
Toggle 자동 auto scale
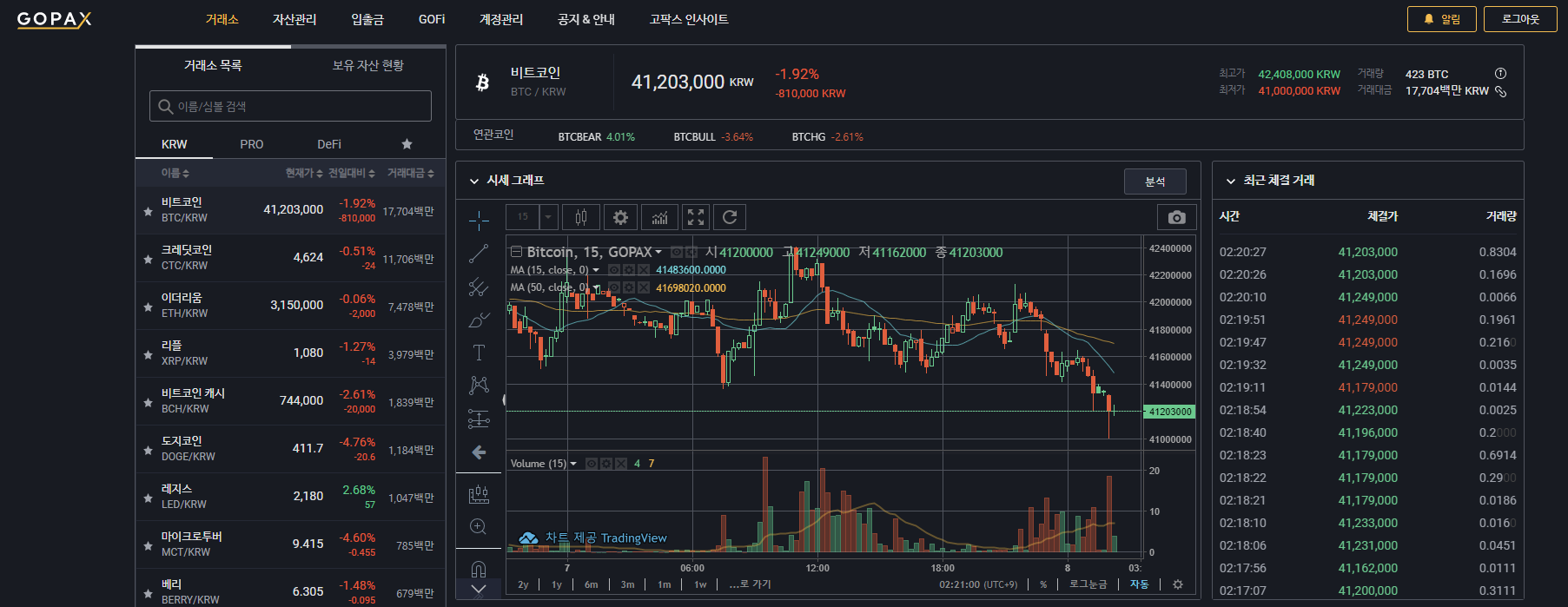click(1139, 584)
